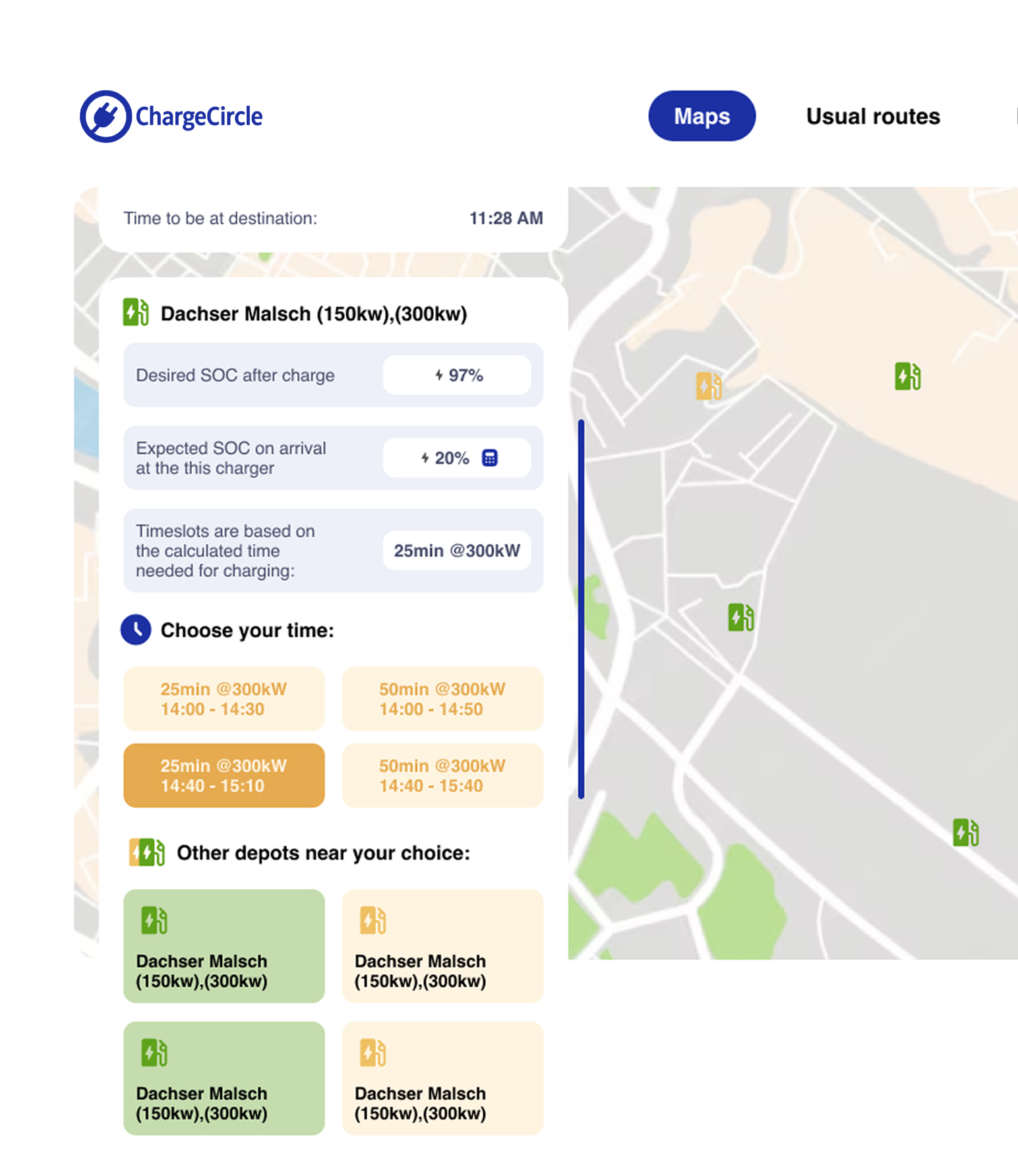Click the orange charger marker on the map

709,386
